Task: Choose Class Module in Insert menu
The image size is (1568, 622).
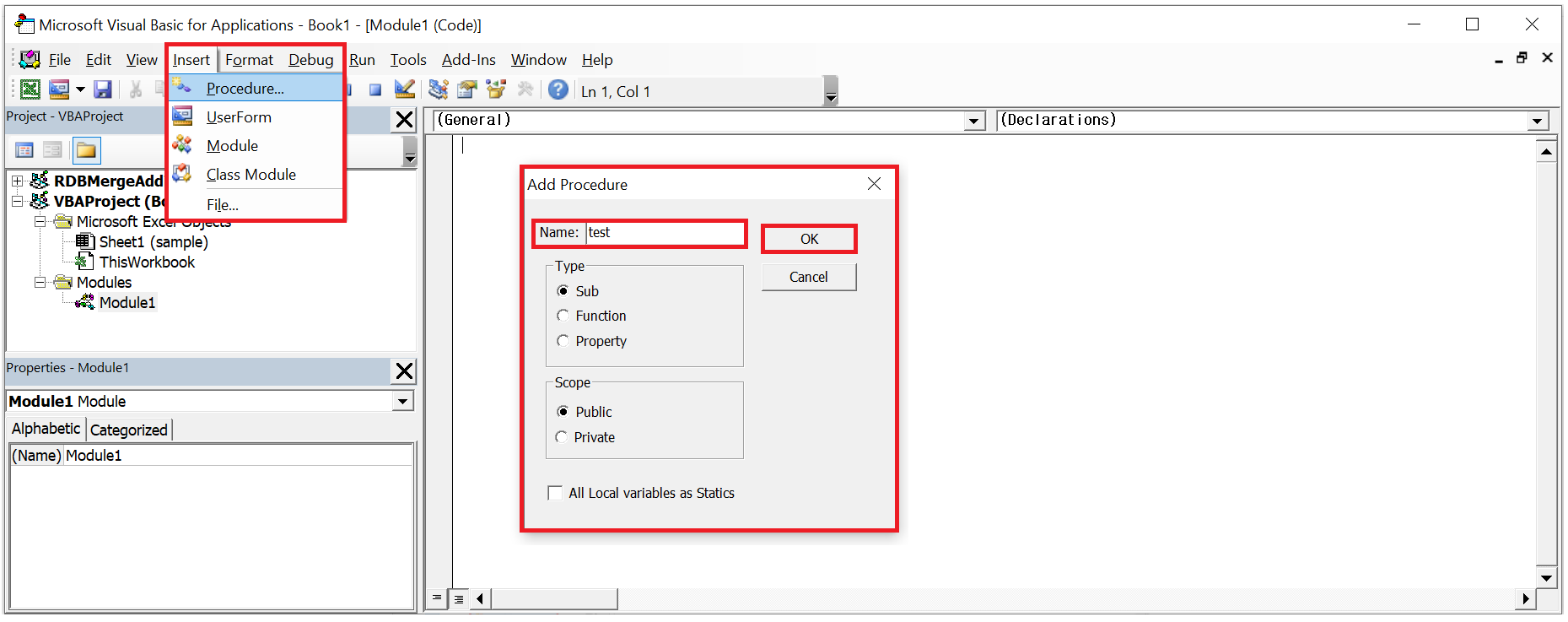Action: 256,175
